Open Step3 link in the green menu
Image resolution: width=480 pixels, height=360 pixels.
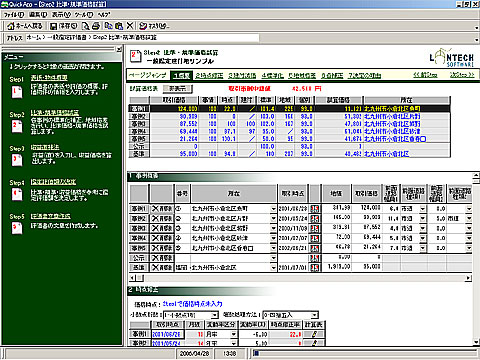pyautogui.click(x=45, y=147)
